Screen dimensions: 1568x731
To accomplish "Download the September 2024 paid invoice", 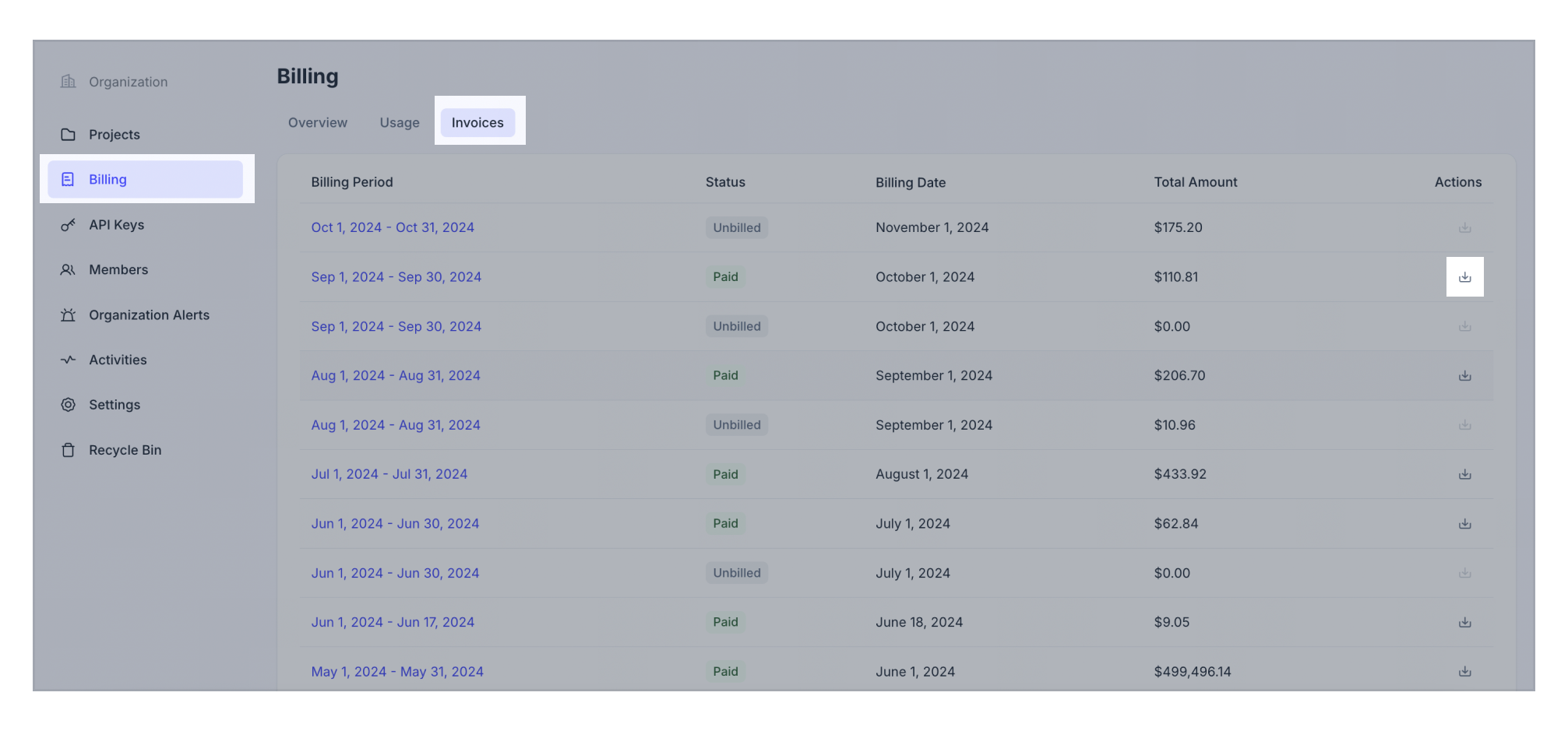I will point(1465,276).
